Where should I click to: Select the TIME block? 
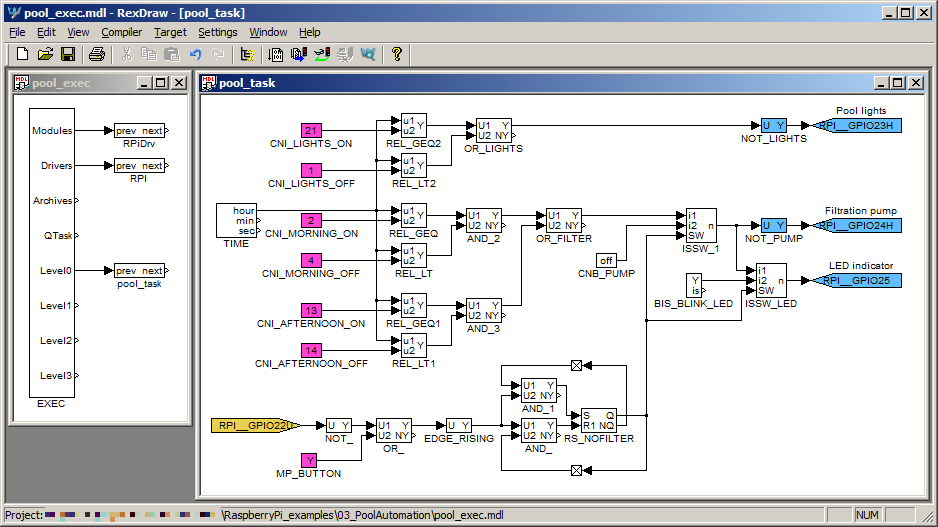coord(238,220)
